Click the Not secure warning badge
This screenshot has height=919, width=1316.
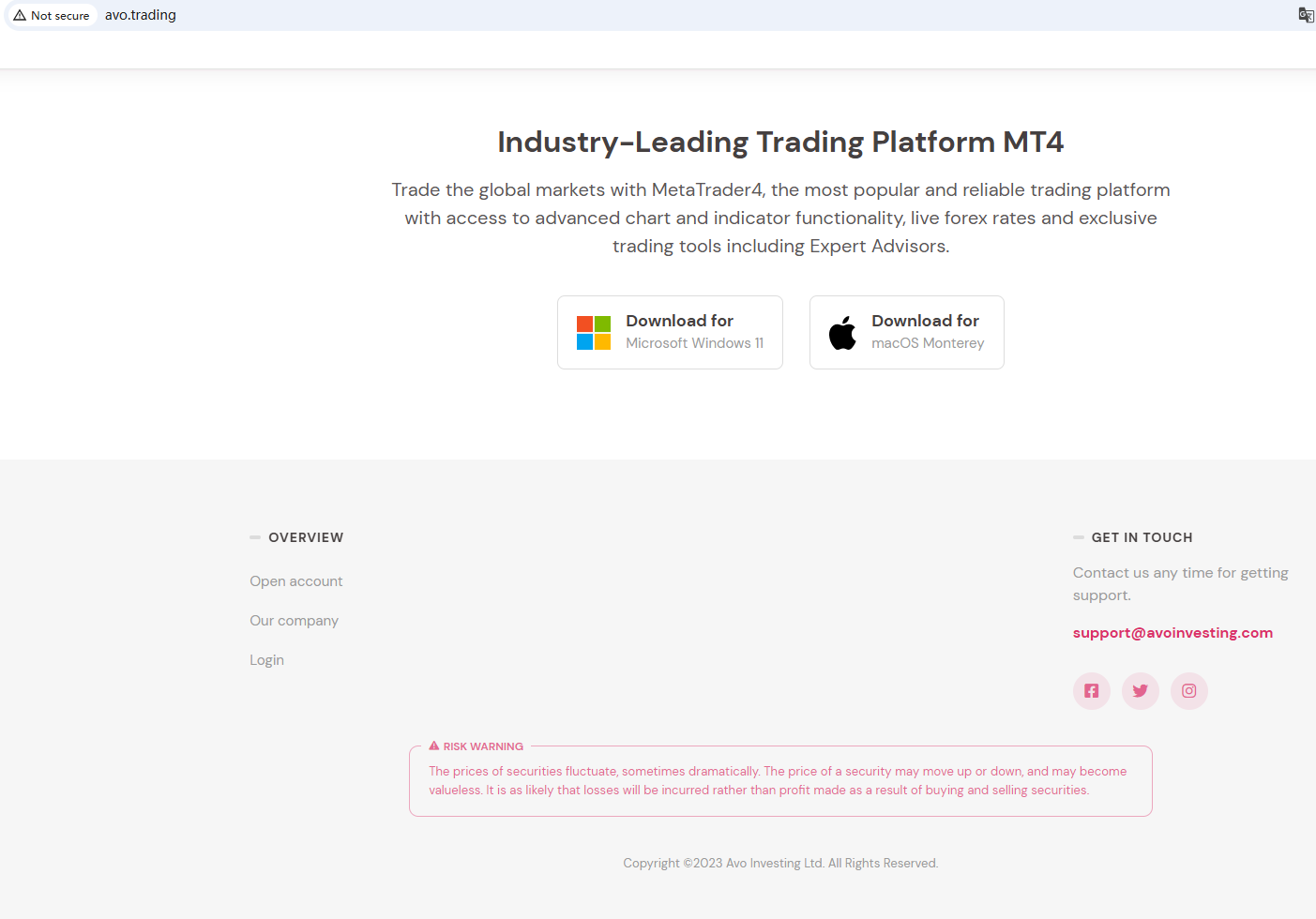(52, 15)
